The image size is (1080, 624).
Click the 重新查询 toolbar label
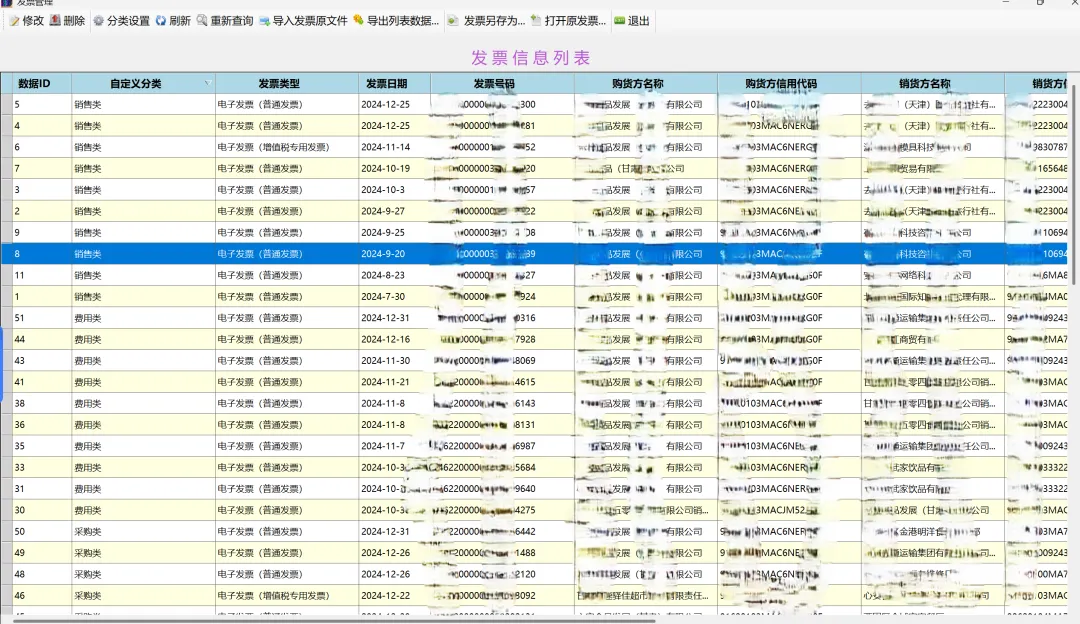pos(231,21)
